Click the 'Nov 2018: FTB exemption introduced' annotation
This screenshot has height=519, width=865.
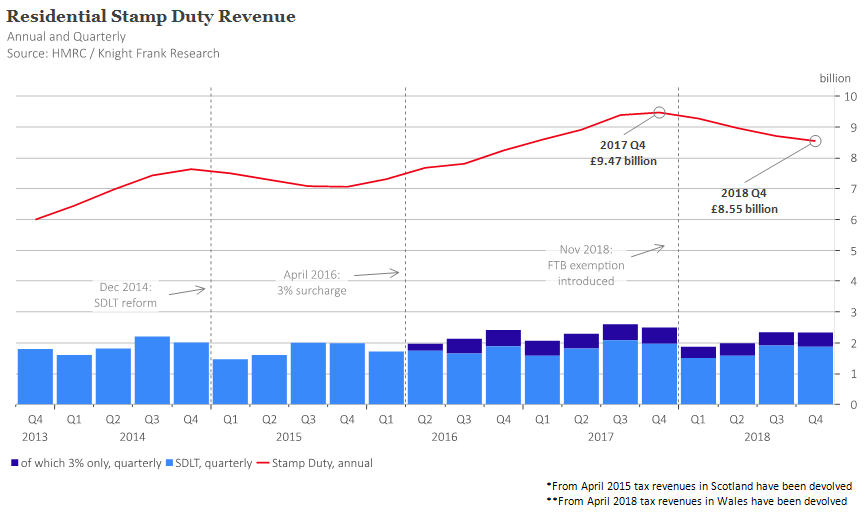pyautogui.click(x=585, y=264)
